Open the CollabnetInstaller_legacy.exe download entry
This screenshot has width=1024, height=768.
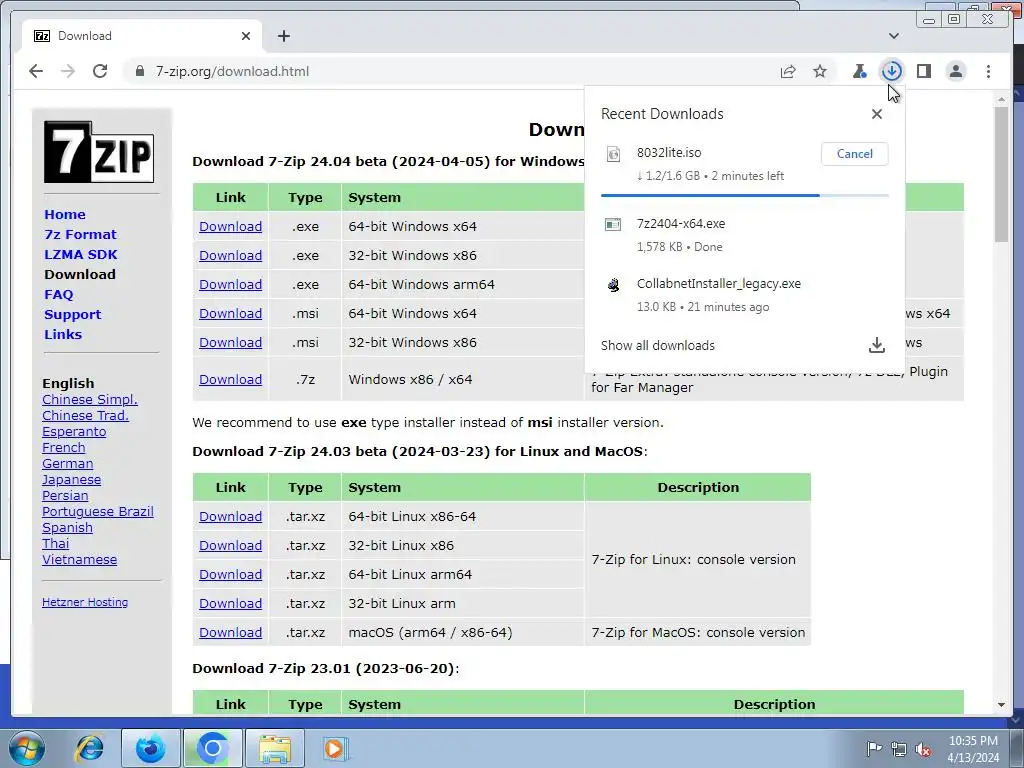point(744,295)
